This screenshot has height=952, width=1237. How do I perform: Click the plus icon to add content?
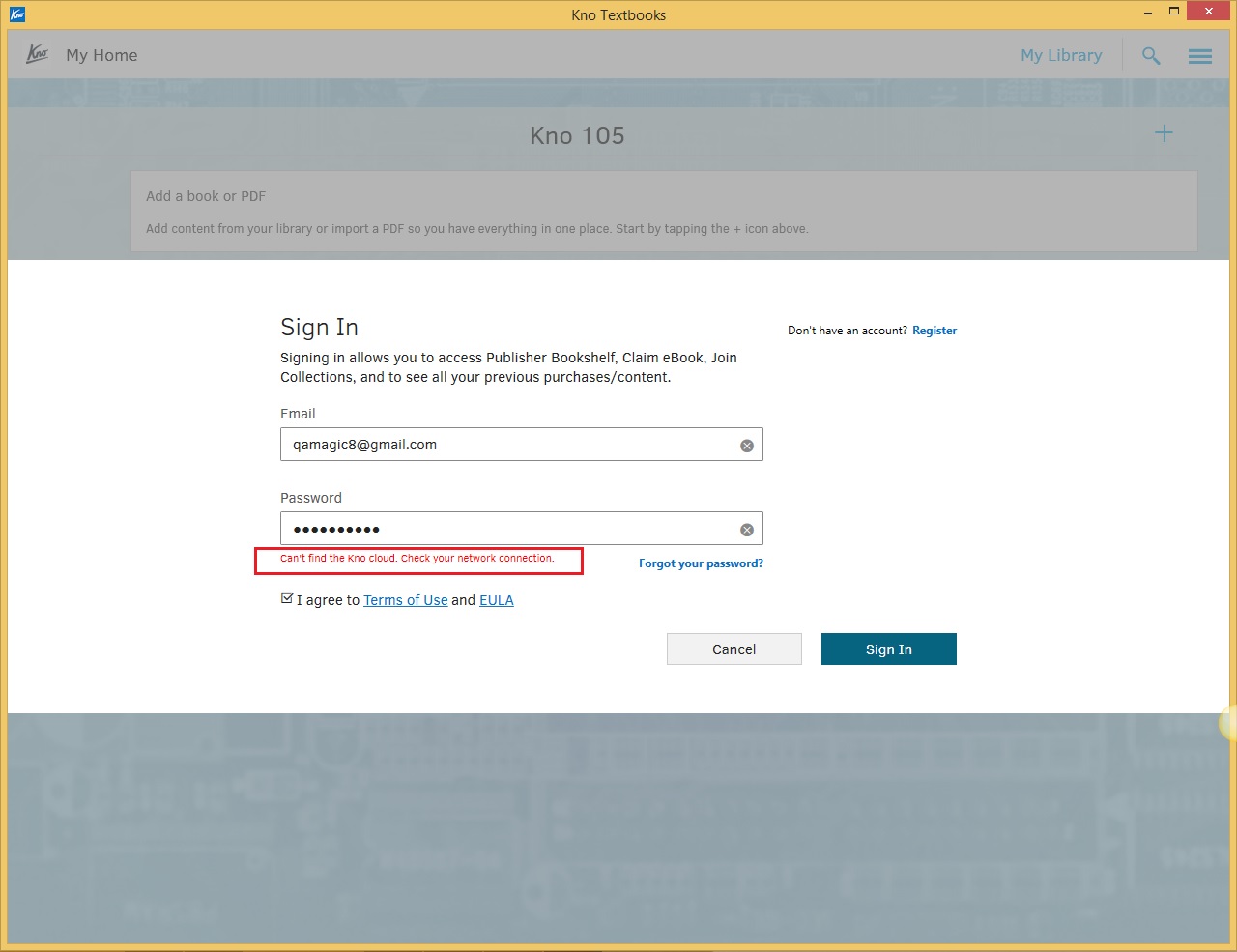pos(1165,133)
